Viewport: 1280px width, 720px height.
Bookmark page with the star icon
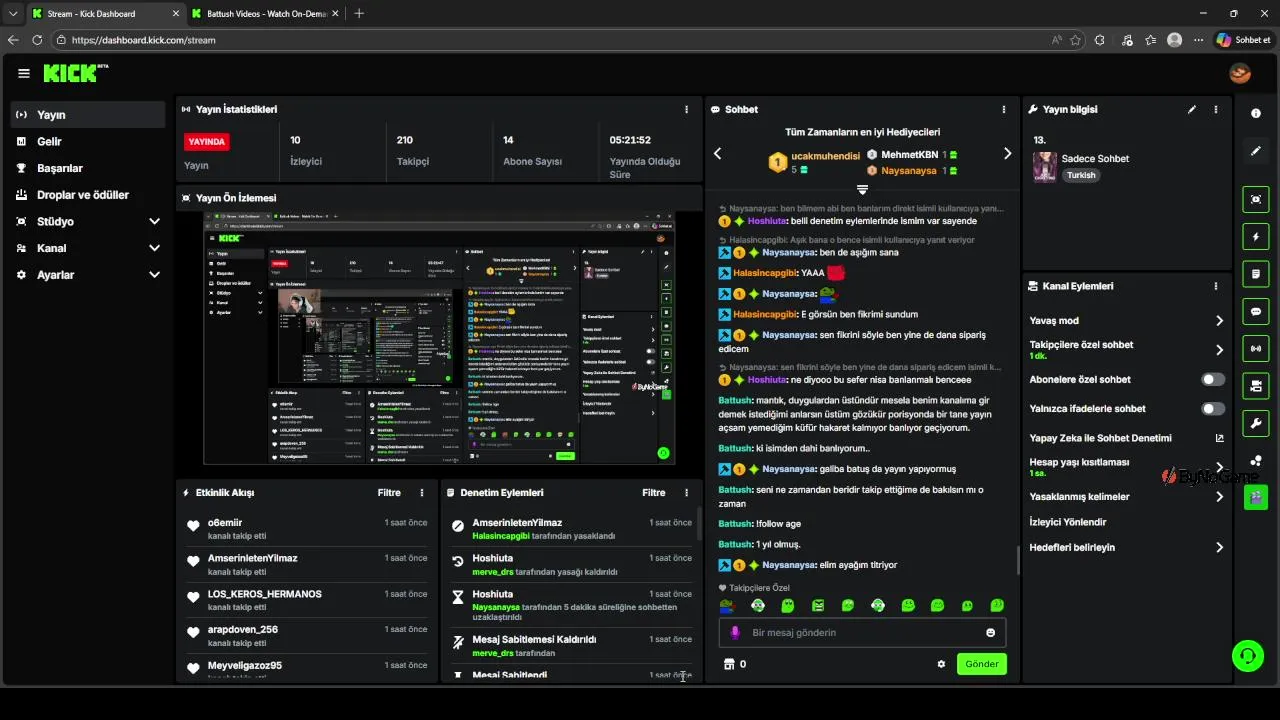pos(1075,40)
